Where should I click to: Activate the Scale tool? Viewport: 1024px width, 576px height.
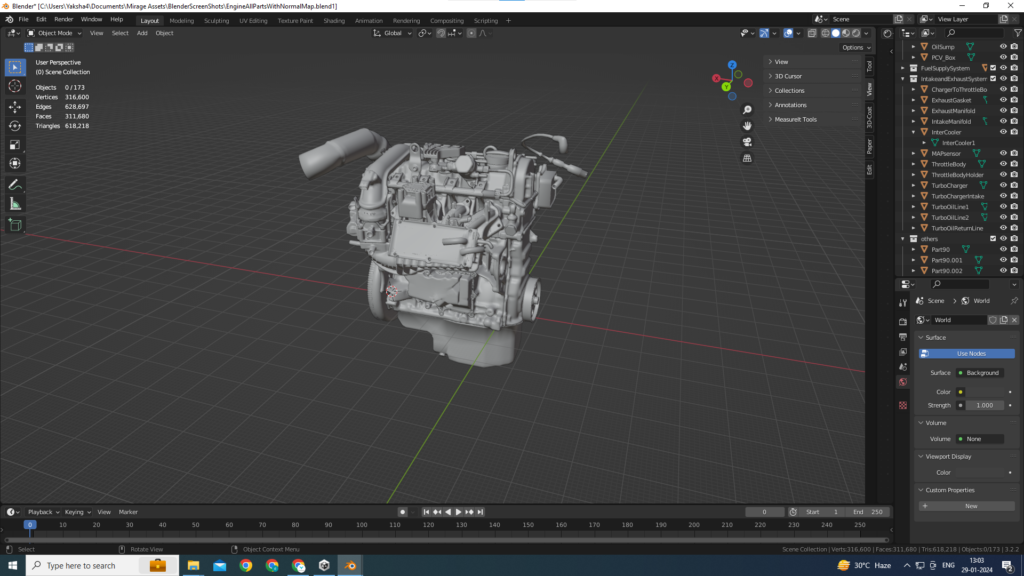pyautogui.click(x=13, y=145)
